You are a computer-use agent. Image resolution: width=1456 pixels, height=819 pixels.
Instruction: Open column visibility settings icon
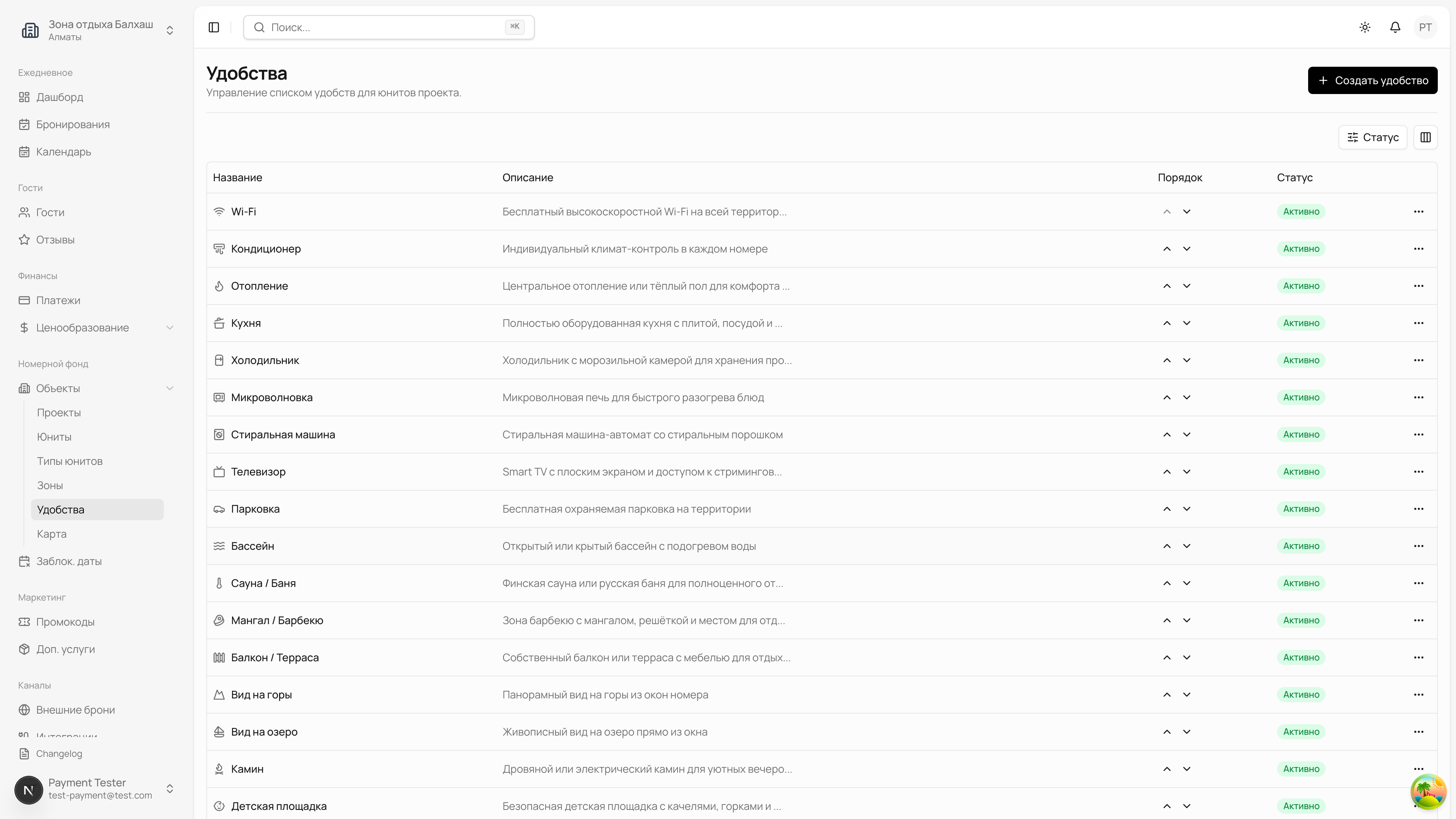coord(1425,137)
